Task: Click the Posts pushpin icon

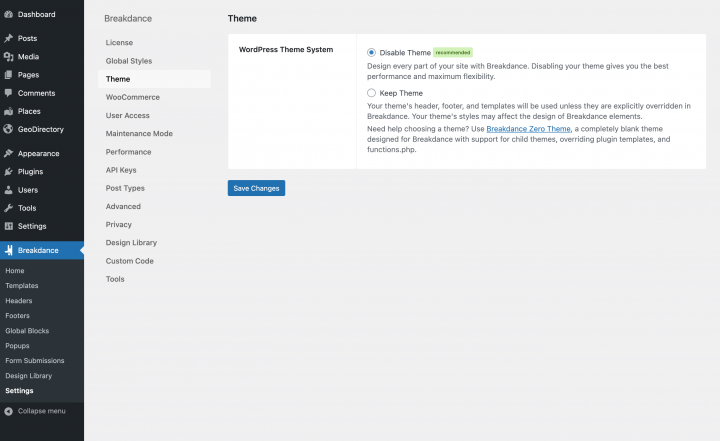Action: [9, 38]
